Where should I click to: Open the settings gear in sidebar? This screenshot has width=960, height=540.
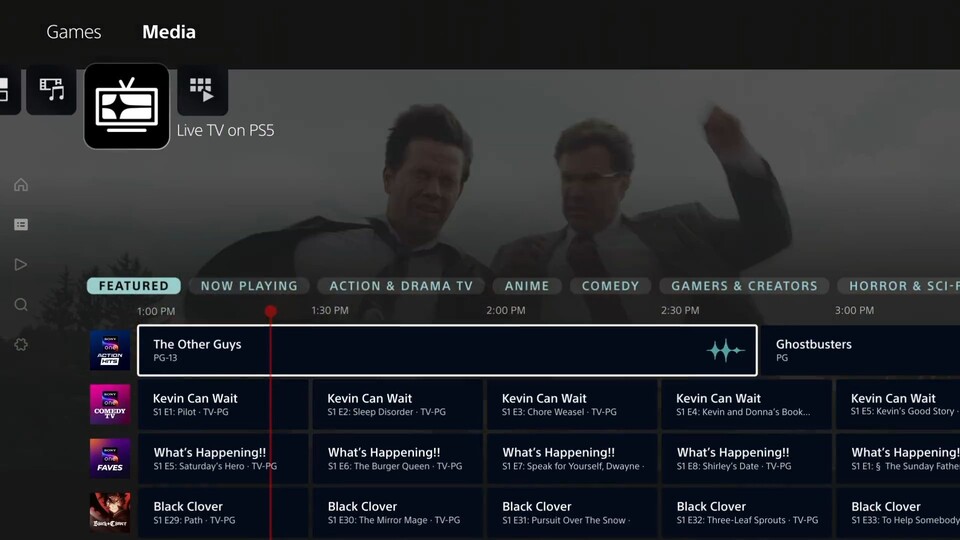(x=21, y=345)
